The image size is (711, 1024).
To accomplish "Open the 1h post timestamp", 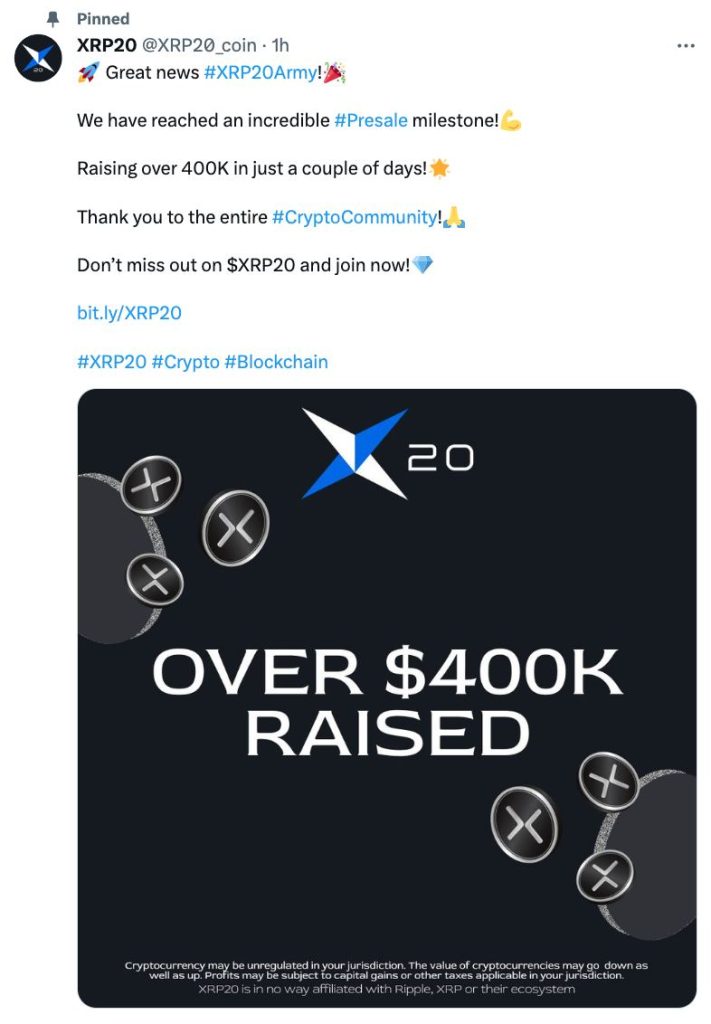I will (281, 46).
